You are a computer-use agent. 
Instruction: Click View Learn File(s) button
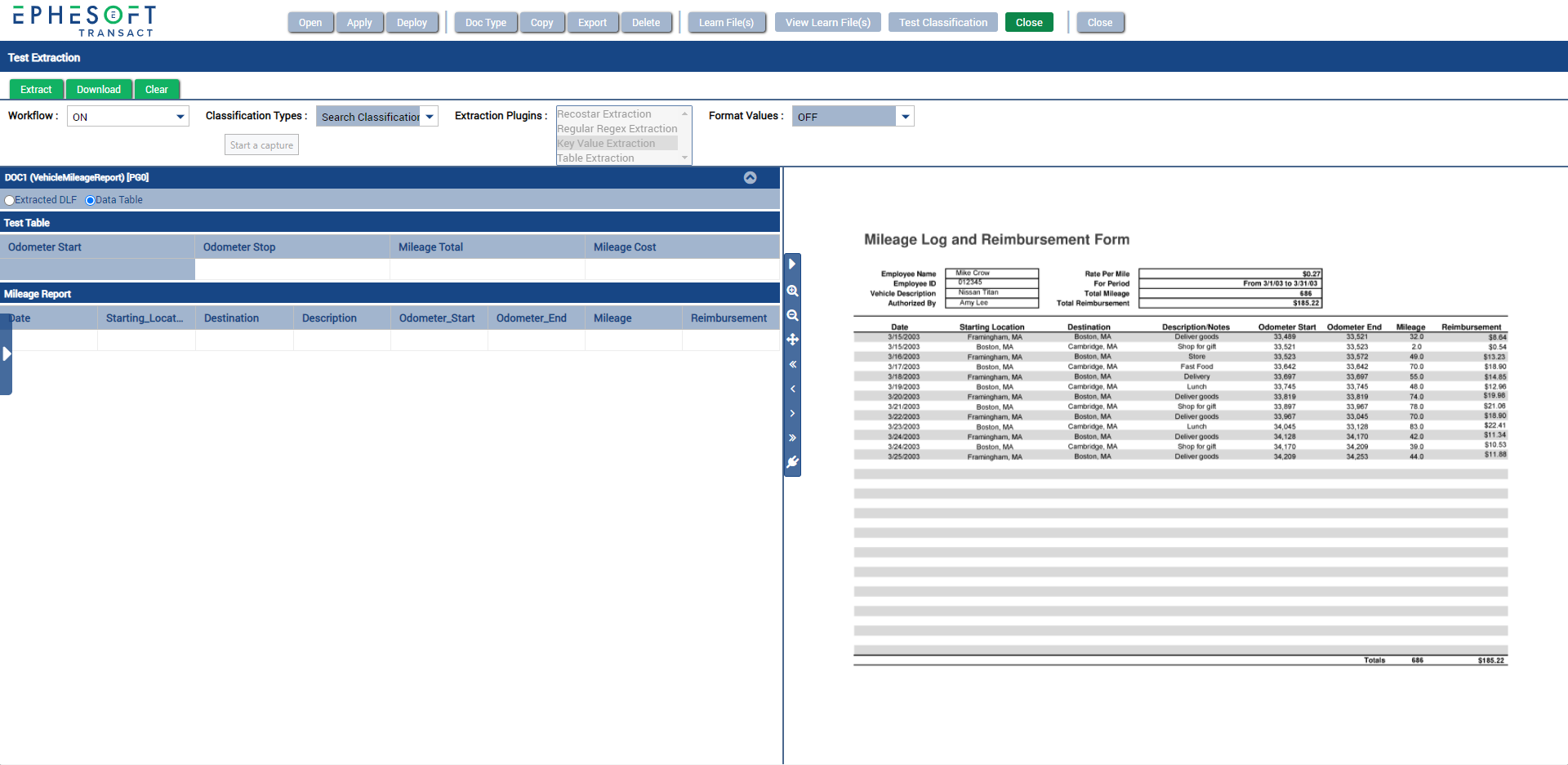[828, 23]
